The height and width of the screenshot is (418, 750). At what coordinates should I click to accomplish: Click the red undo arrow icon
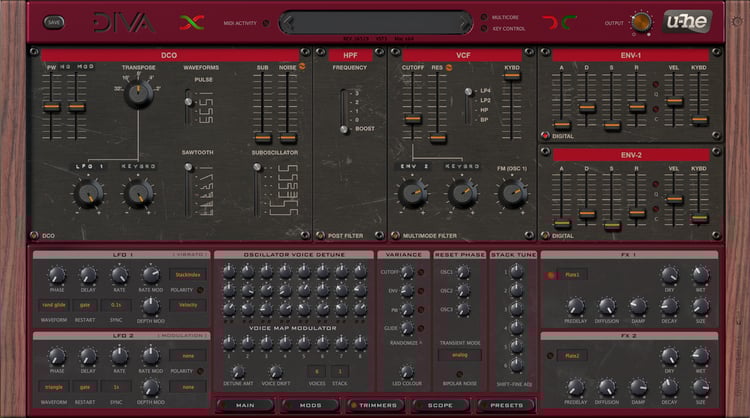coord(551,22)
